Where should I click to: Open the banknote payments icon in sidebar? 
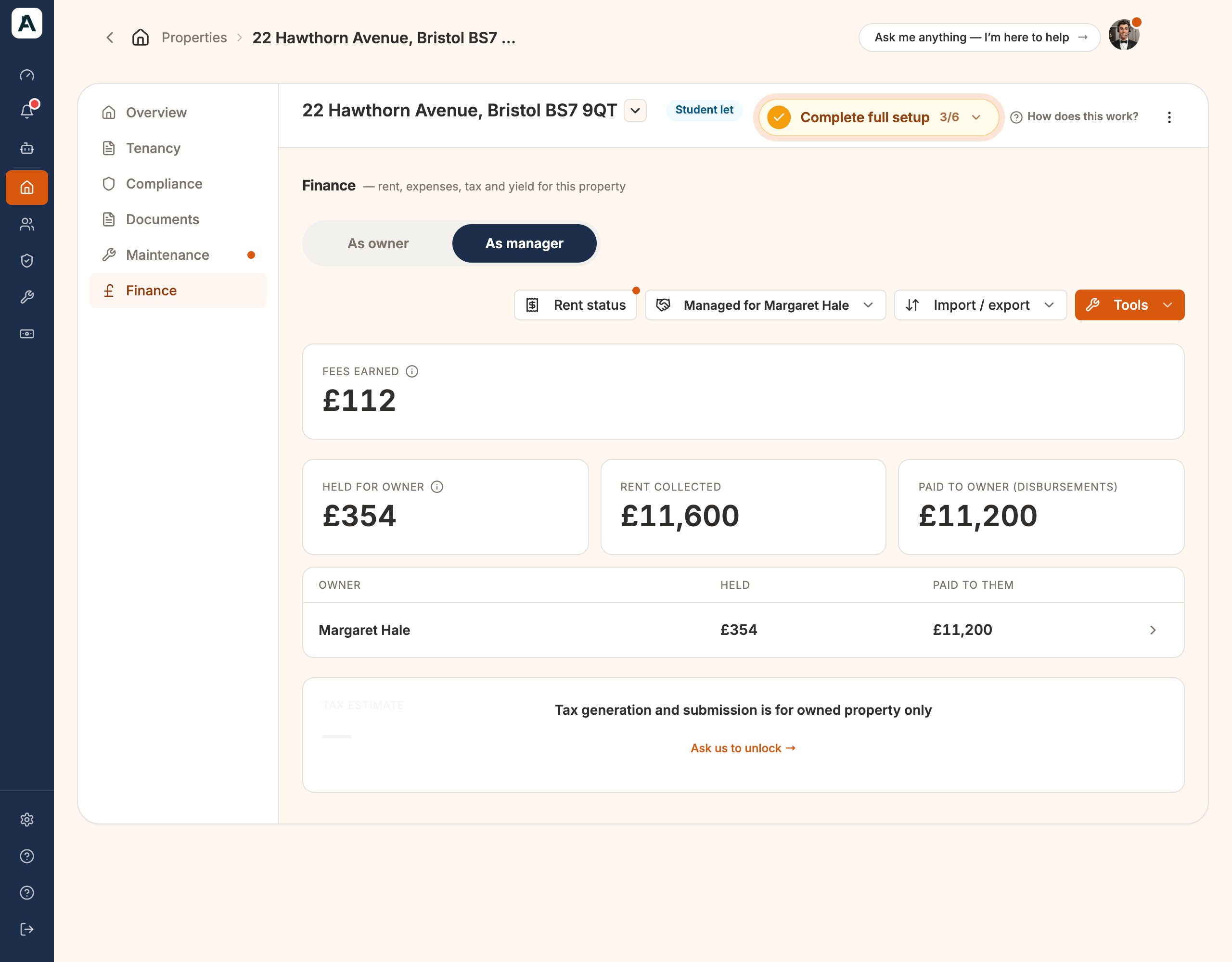click(x=26, y=334)
